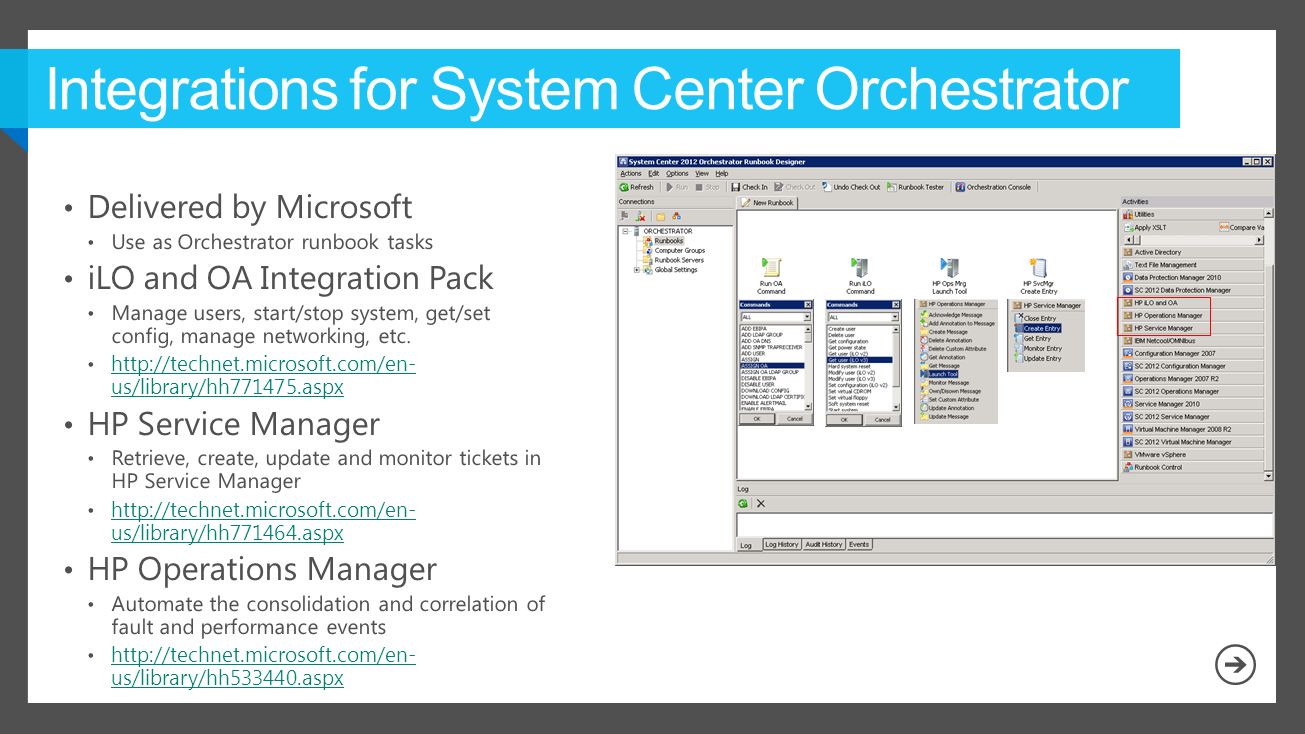Click Acknowledge Message in HP Operations Manager list
Viewport: 1305px width, 734px height.
[x=950, y=315]
